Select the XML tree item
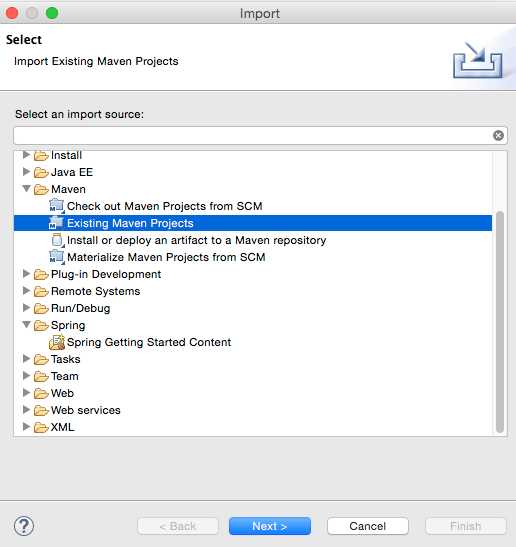Screen dimensions: 516x547 (x=62, y=427)
